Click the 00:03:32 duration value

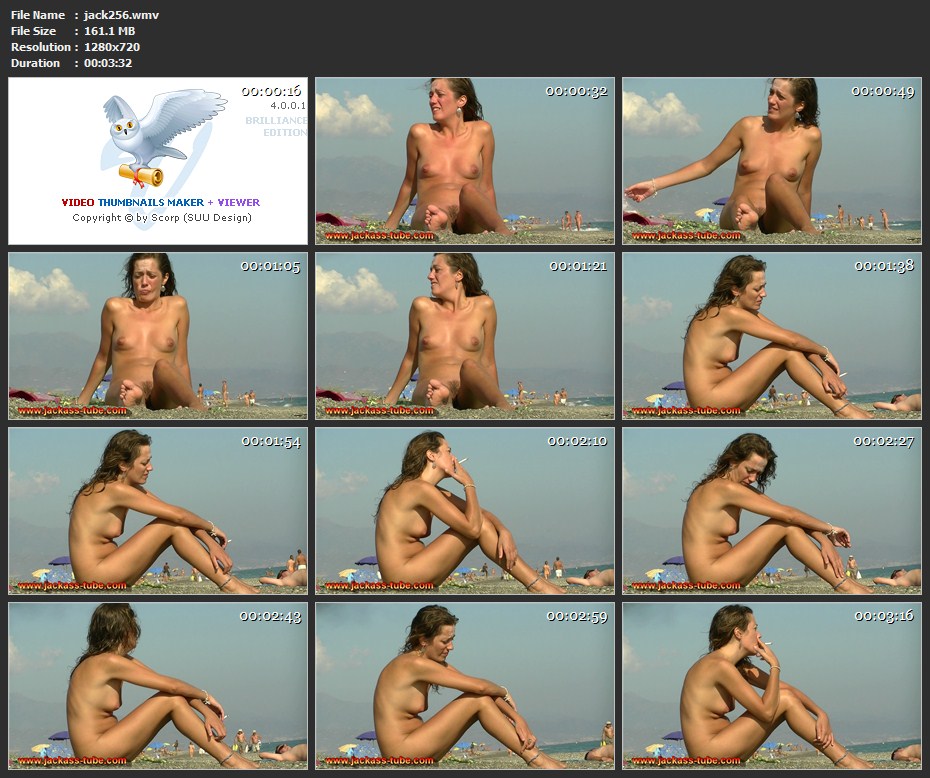108,63
